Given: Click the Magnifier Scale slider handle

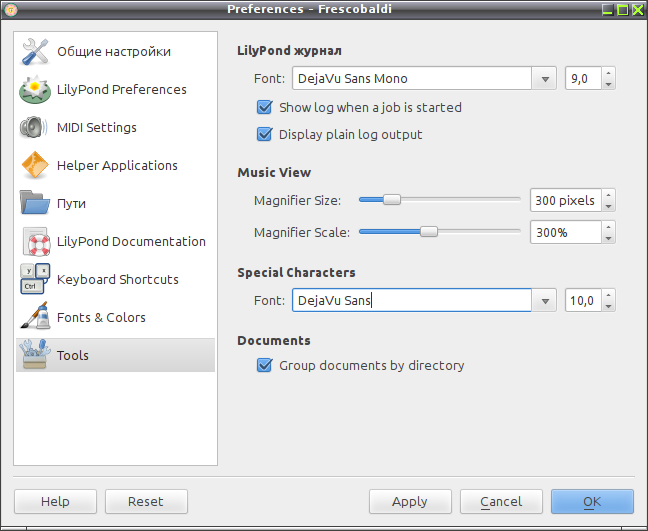Looking at the screenshot, I should pos(429,232).
